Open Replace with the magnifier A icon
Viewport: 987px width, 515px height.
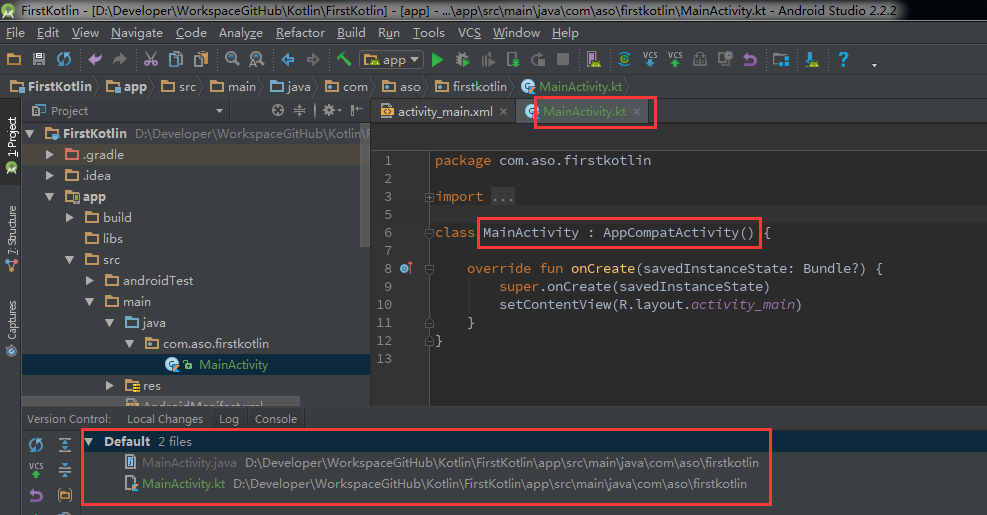pyautogui.click(x=256, y=60)
